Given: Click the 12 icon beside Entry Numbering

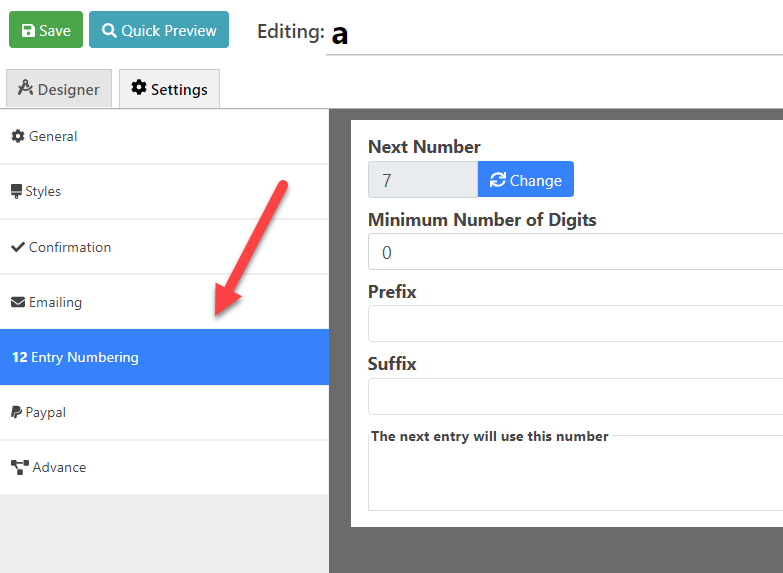Looking at the screenshot, I should 19,357.
